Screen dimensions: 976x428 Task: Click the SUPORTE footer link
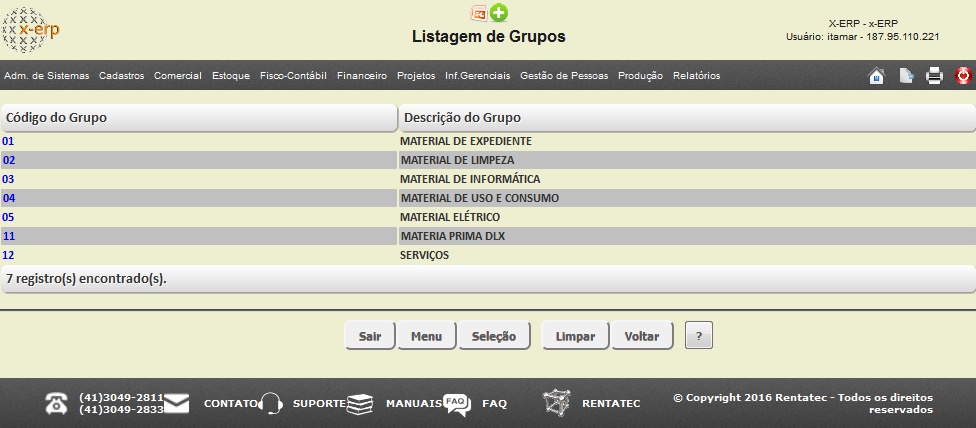click(319, 404)
